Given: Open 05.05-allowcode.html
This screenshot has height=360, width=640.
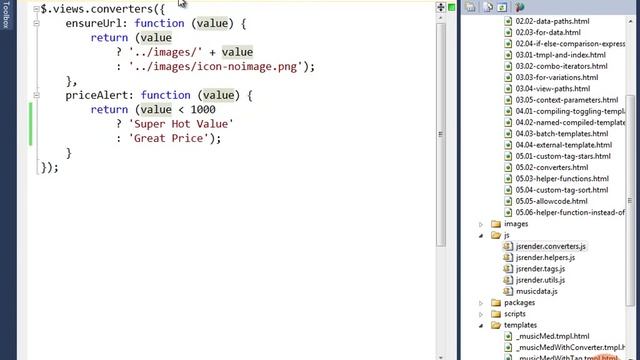Looking at the screenshot, I should pos(551,201).
